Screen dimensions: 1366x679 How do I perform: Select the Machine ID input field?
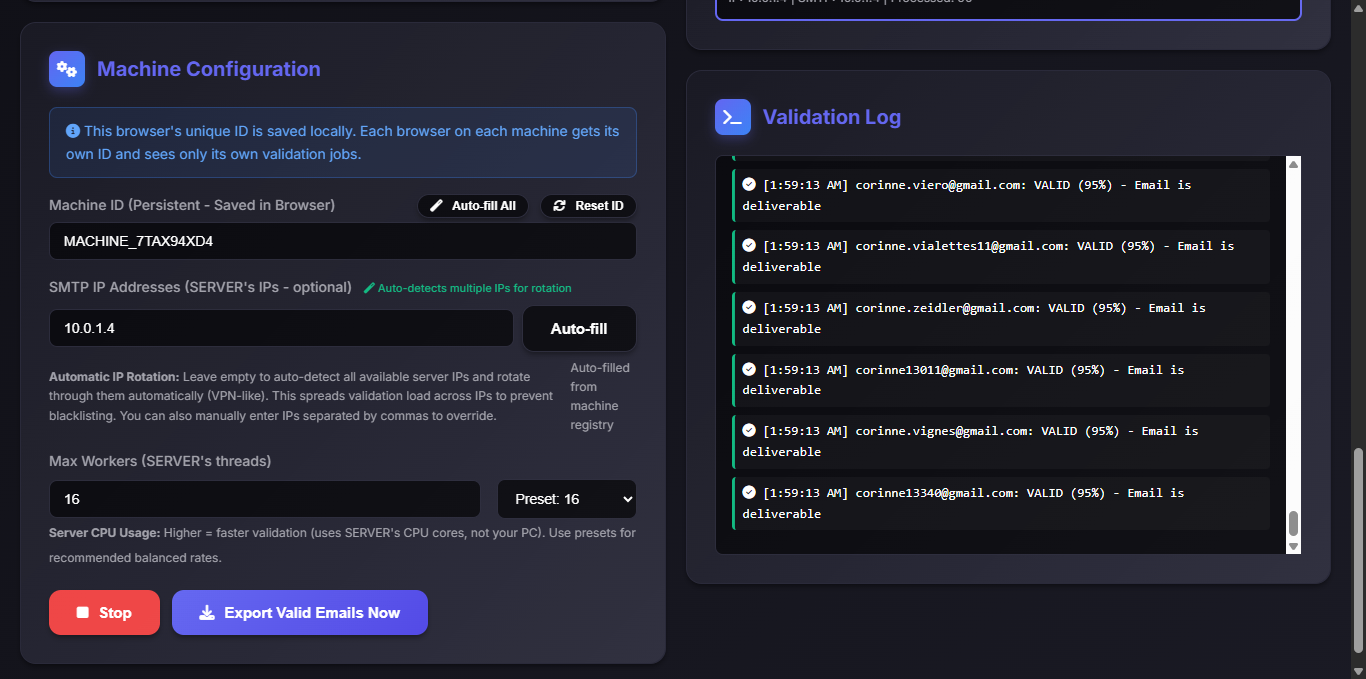click(342, 241)
